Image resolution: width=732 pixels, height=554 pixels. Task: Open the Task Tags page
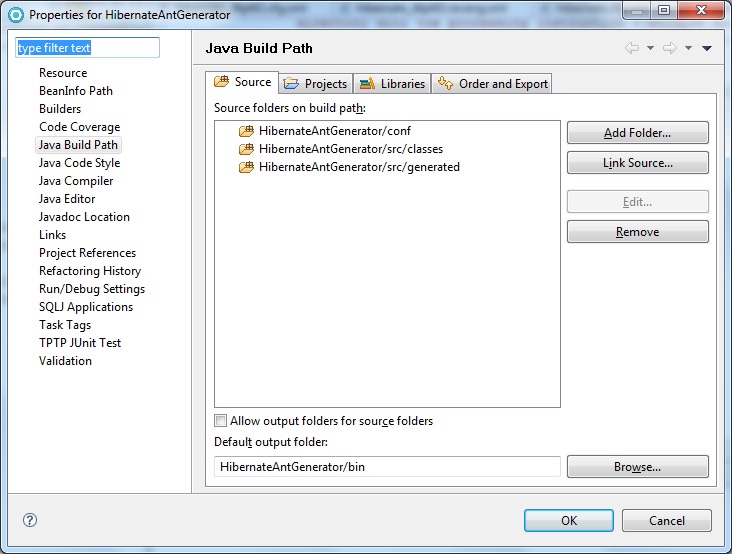65,325
